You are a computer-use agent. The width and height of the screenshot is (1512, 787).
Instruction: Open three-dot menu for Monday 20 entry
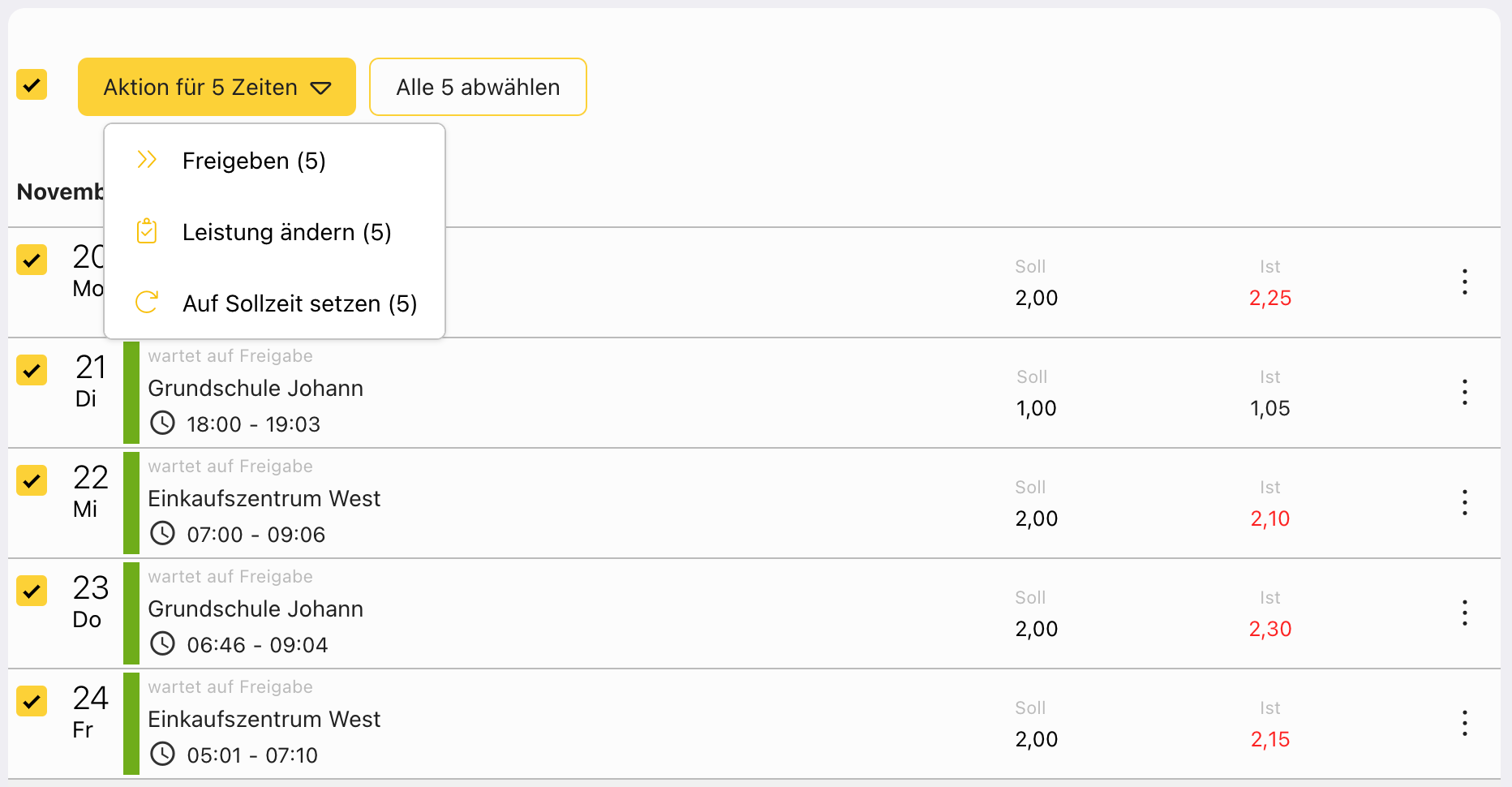pyautogui.click(x=1464, y=282)
